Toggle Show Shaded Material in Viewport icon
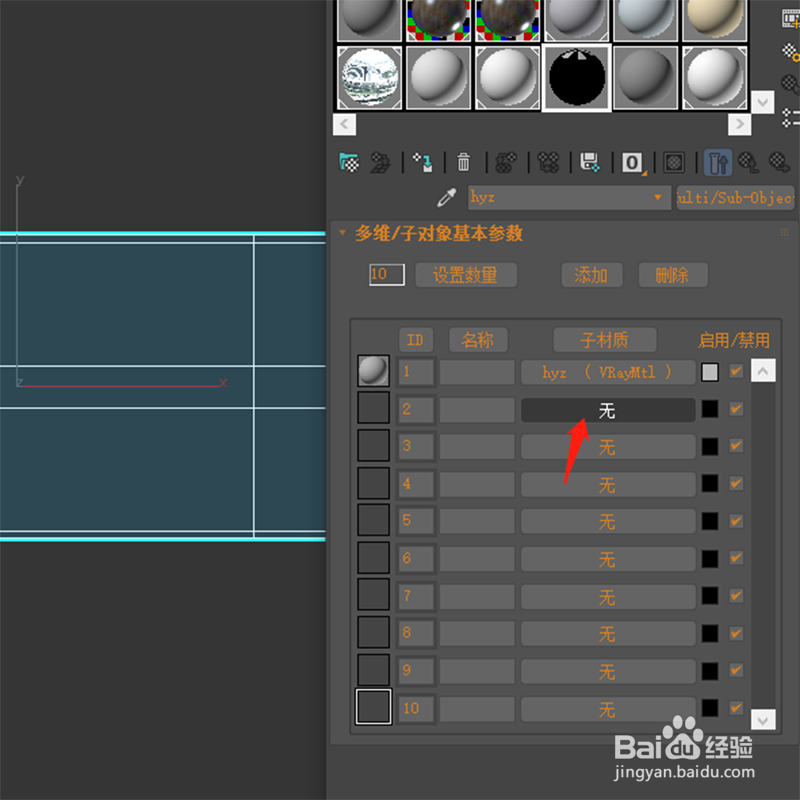Screen dimensions: 800x800 674,163
